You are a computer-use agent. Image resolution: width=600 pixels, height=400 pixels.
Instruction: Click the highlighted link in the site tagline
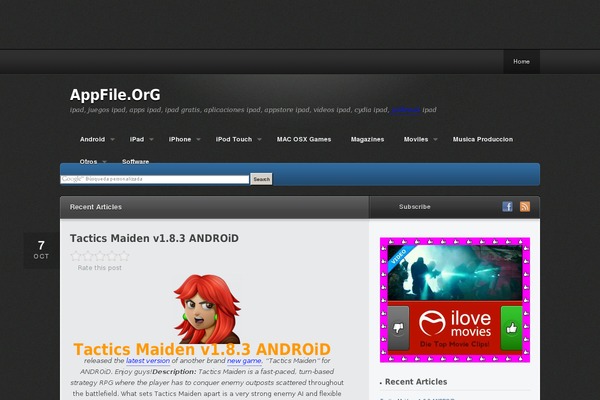click(x=406, y=110)
